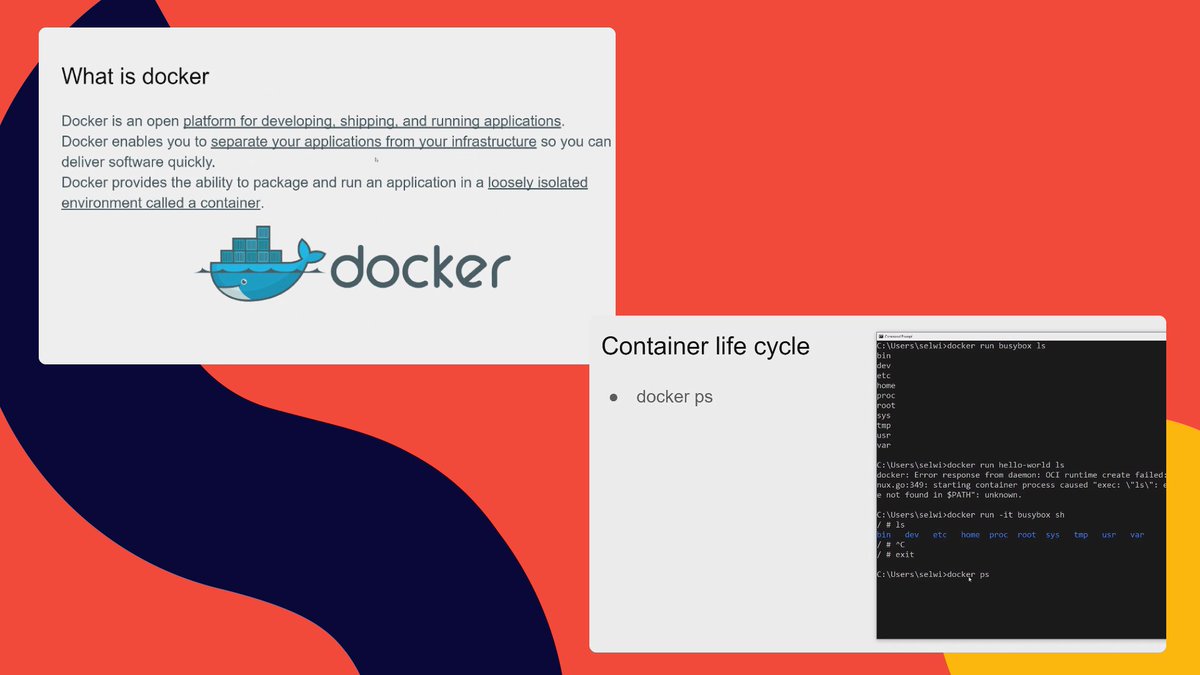Click the '/ # ^C' shell line
This screenshot has height=675, width=1200.
(890, 545)
